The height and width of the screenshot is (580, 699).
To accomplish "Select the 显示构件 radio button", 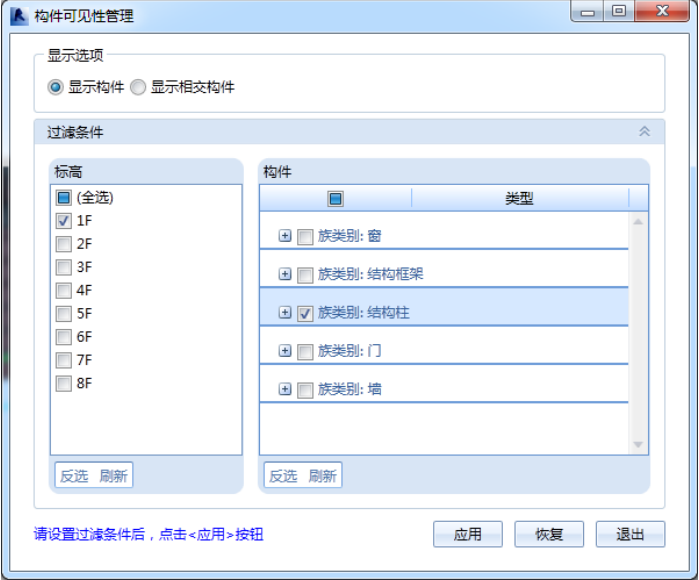I will click(55, 87).
